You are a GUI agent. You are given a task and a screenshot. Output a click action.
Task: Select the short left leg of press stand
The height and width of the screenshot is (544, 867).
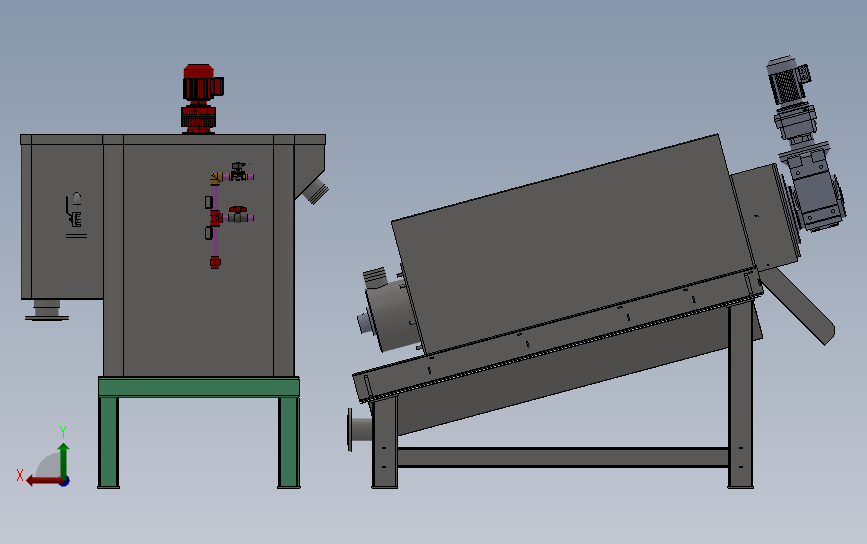click(385, 443)
